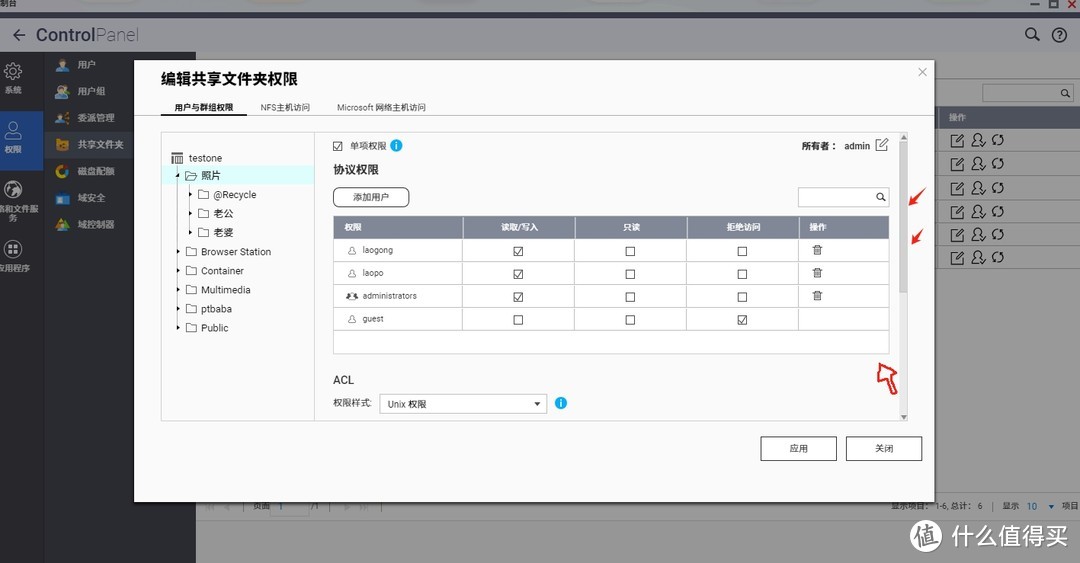Image resolution: width=1080 pixels, height=563 pixels.
Task: Select the Multimedia folder in the tree
Action: [x=225, y=289]
